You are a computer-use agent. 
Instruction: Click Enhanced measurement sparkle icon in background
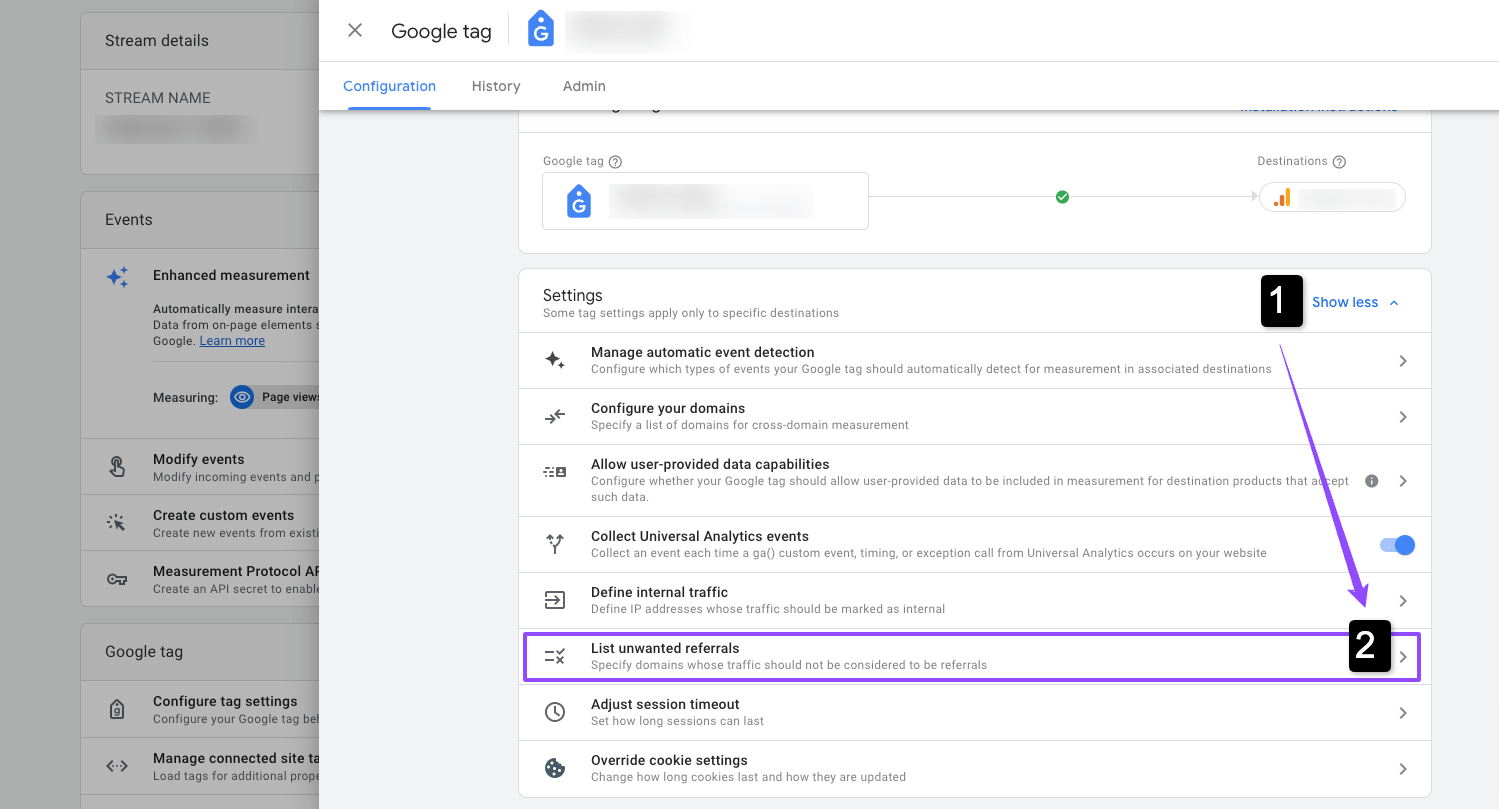[117, 277]
